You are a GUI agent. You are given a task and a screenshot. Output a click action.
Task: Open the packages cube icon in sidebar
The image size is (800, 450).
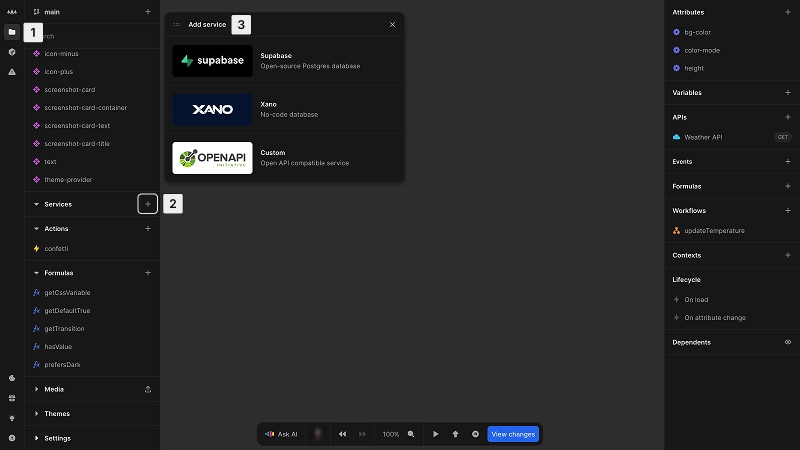[x=12, y=52]
